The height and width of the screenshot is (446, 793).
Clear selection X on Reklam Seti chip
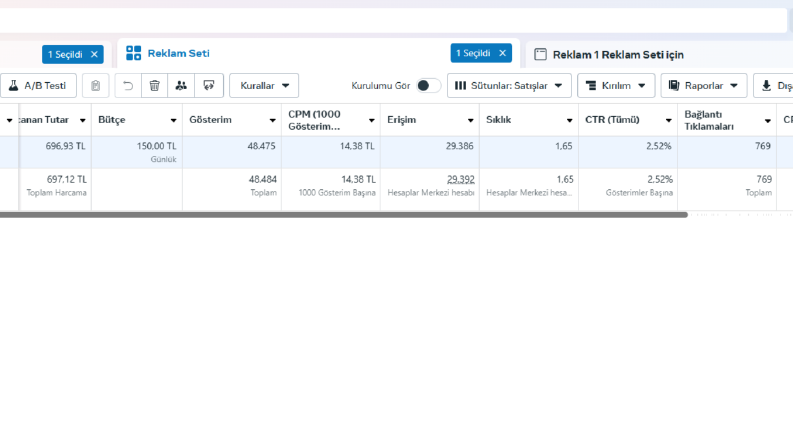(x=502, y=53)
